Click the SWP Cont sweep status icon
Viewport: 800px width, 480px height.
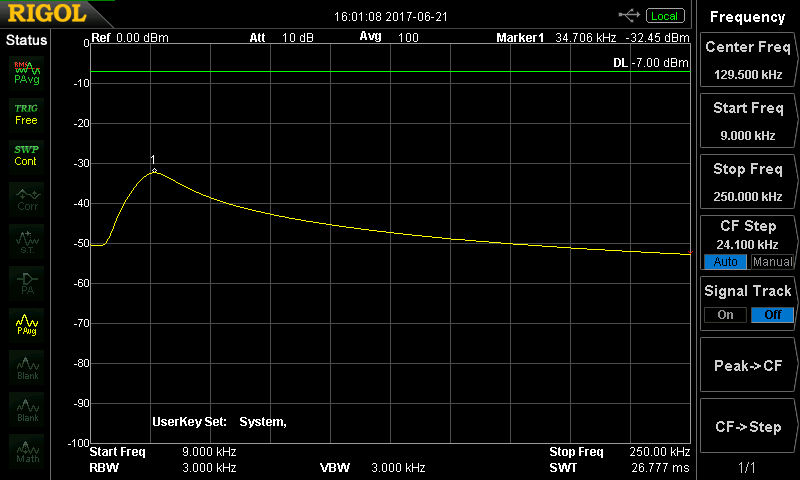pos(27,156)
